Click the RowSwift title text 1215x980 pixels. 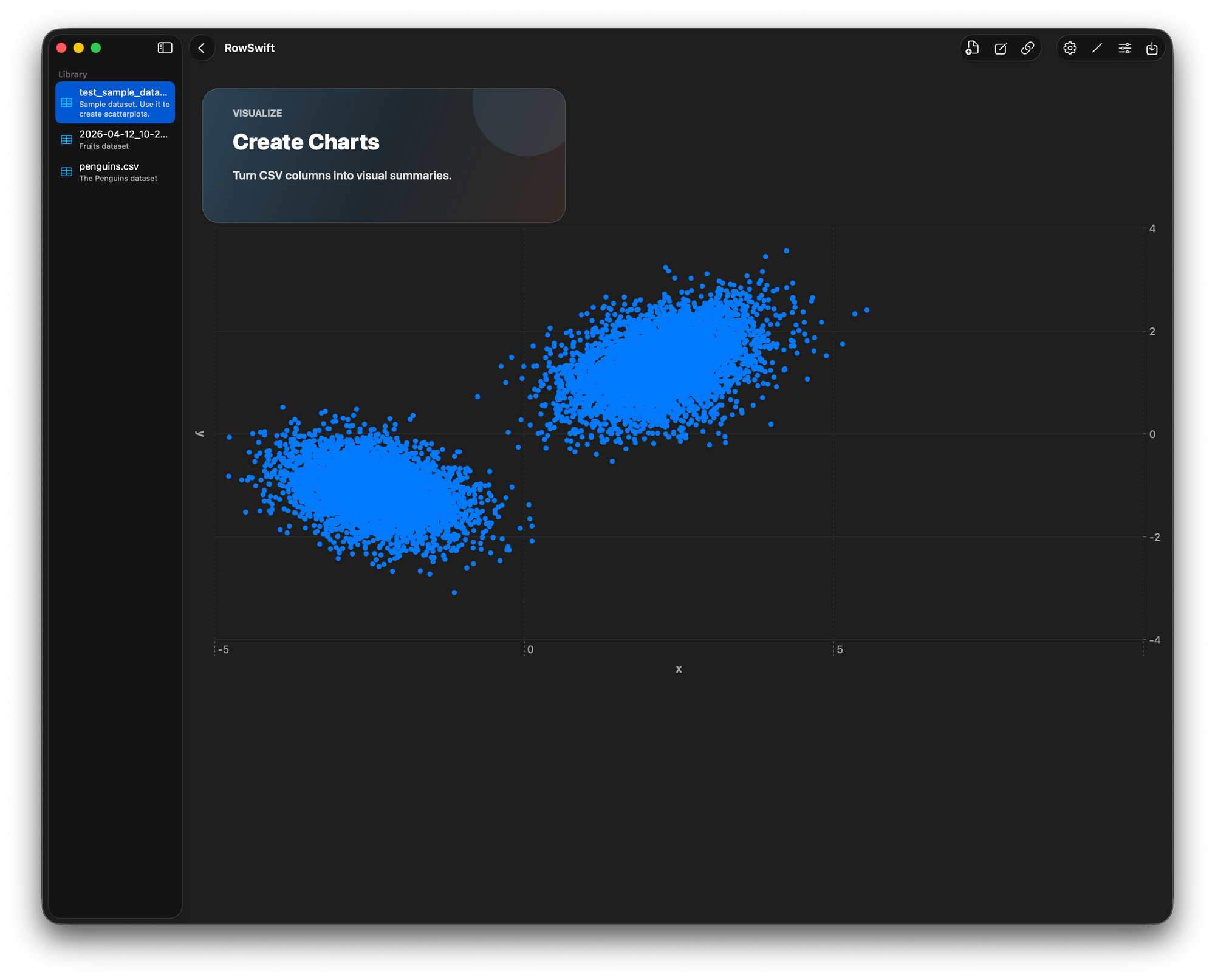pyautogui.click(x=249, y=48)
